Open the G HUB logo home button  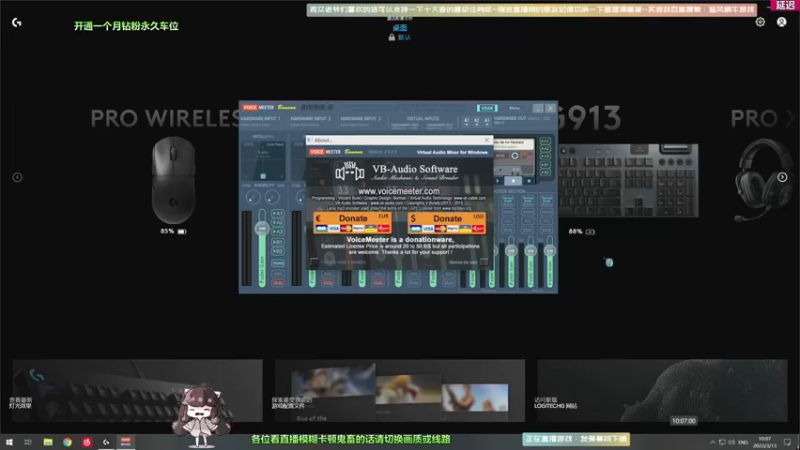pyautogui.click(x=17, y=22)
